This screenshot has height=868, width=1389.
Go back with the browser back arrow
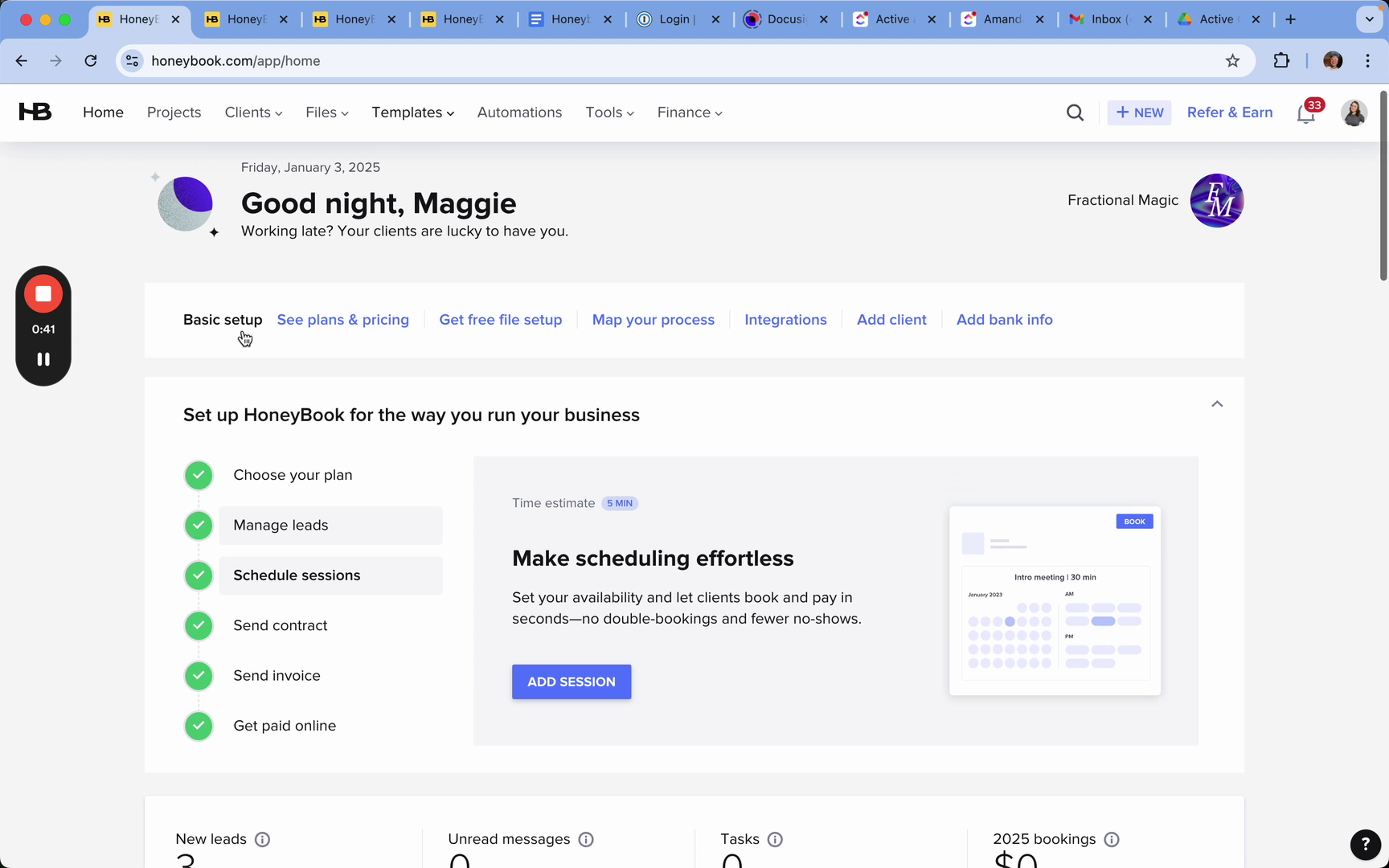pyautogui.click(x=22, y=61)
